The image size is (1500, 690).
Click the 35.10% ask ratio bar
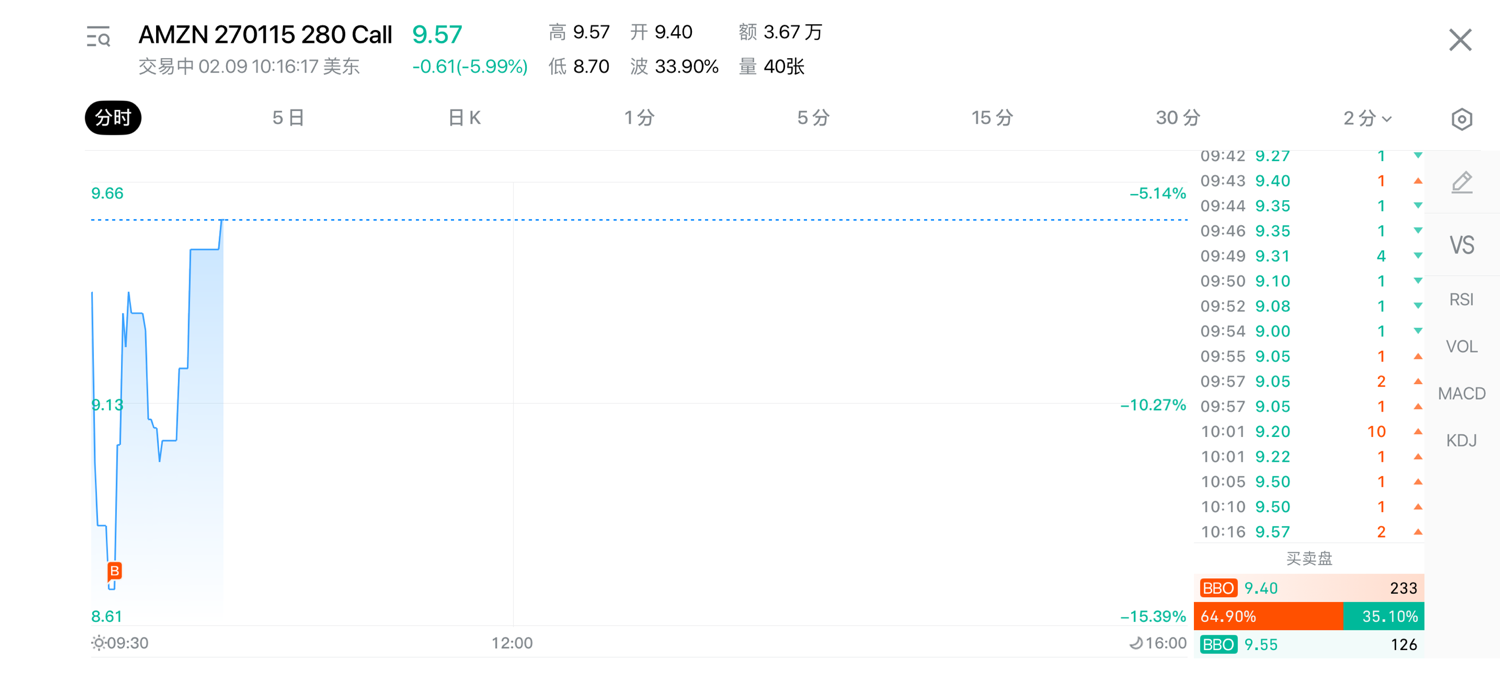[x=1384, y=617]
